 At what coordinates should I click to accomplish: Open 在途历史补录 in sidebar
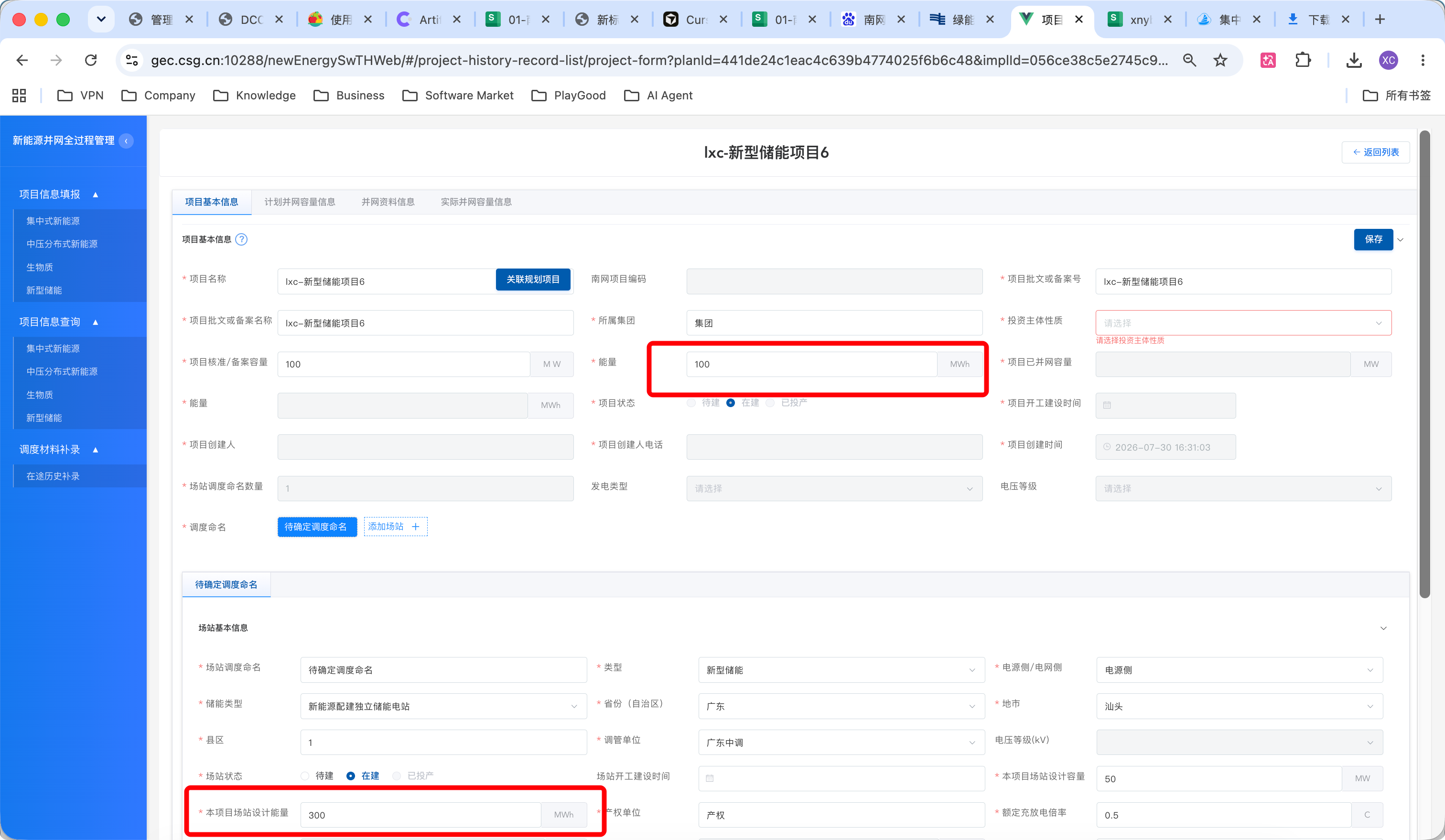pos(53,476)
